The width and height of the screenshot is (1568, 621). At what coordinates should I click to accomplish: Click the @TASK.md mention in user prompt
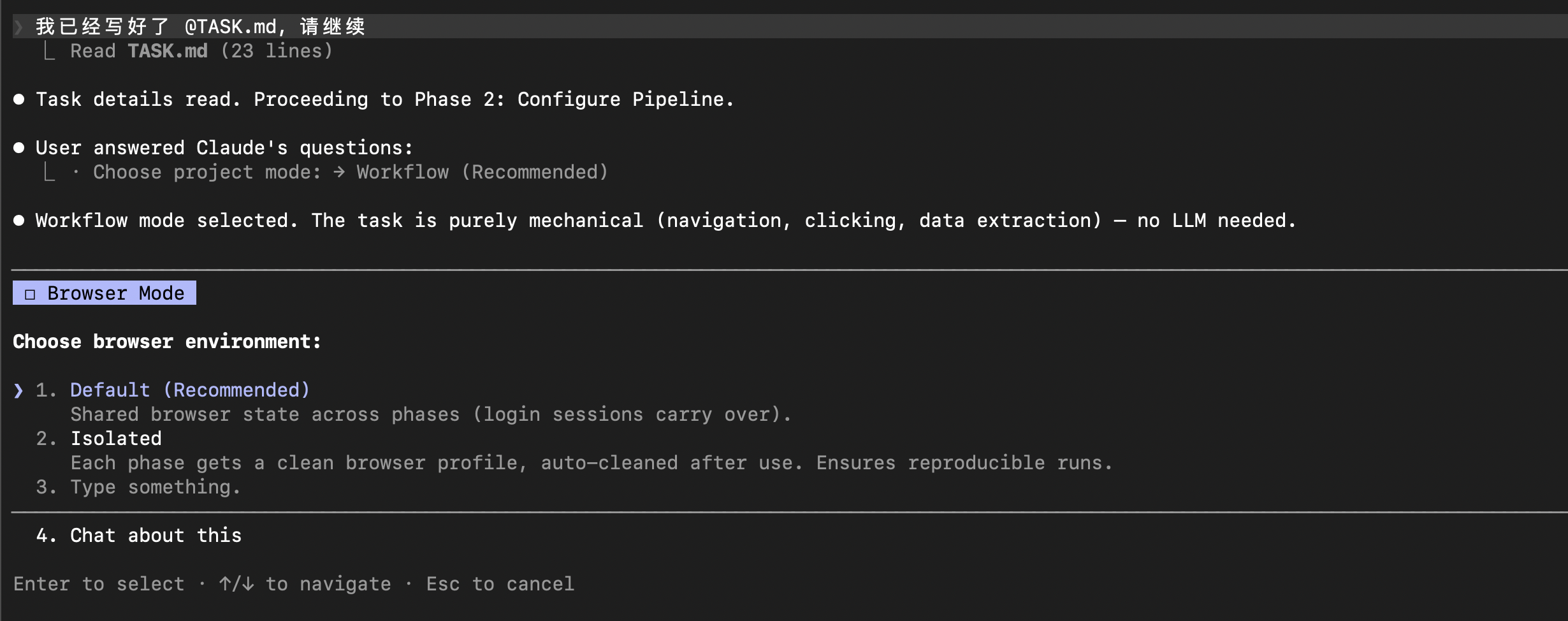coord(230,27)
